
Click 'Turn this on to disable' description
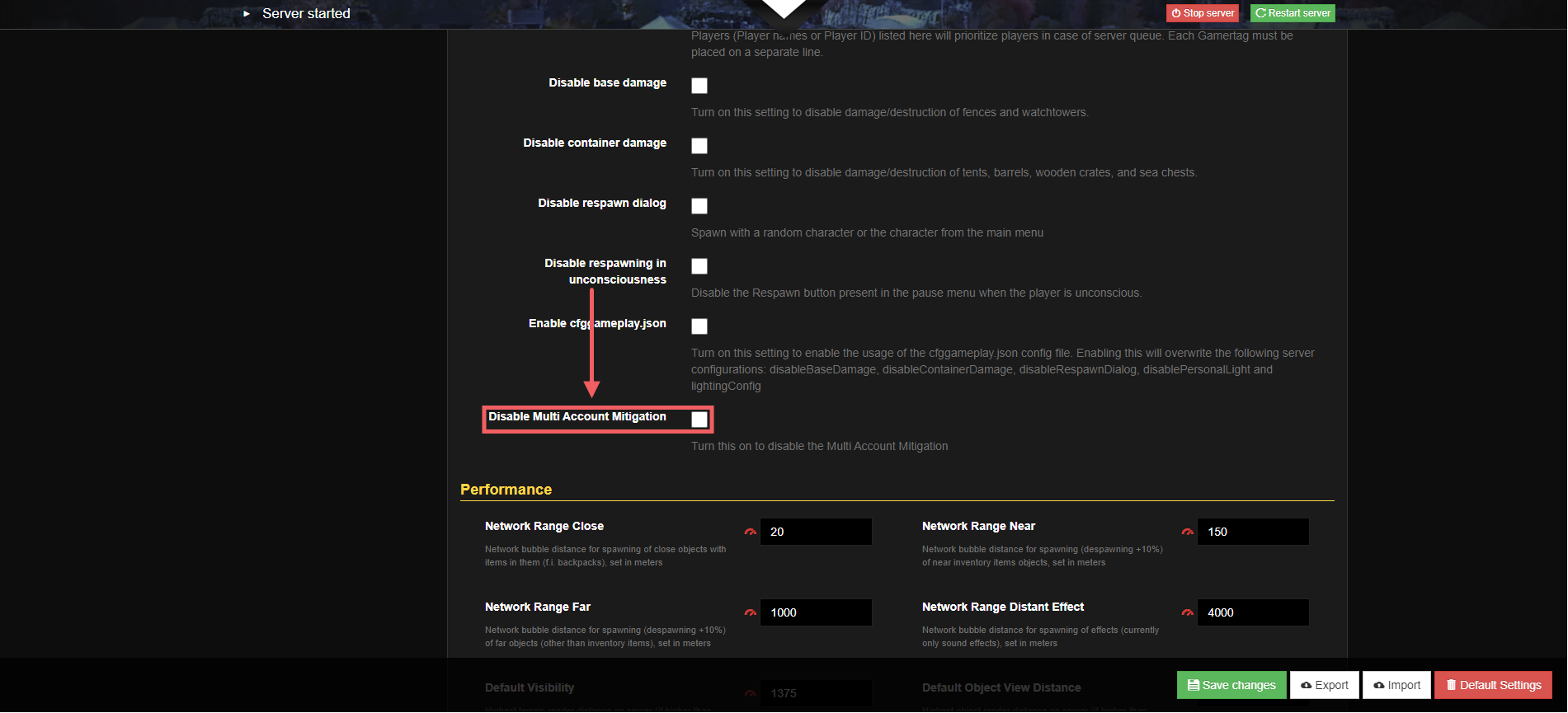820,446
